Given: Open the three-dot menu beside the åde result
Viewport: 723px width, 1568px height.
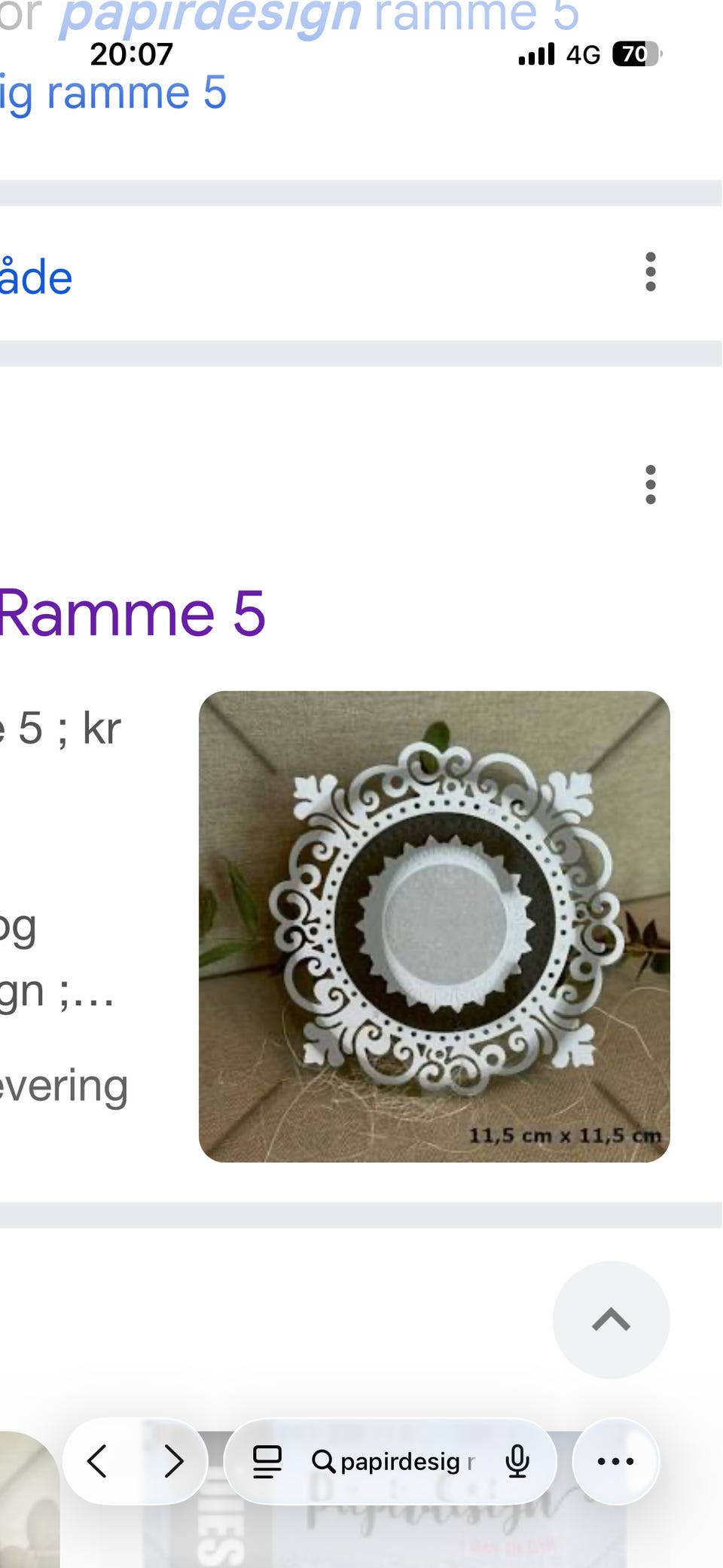Looking at the screenshot, I should 651,272.
